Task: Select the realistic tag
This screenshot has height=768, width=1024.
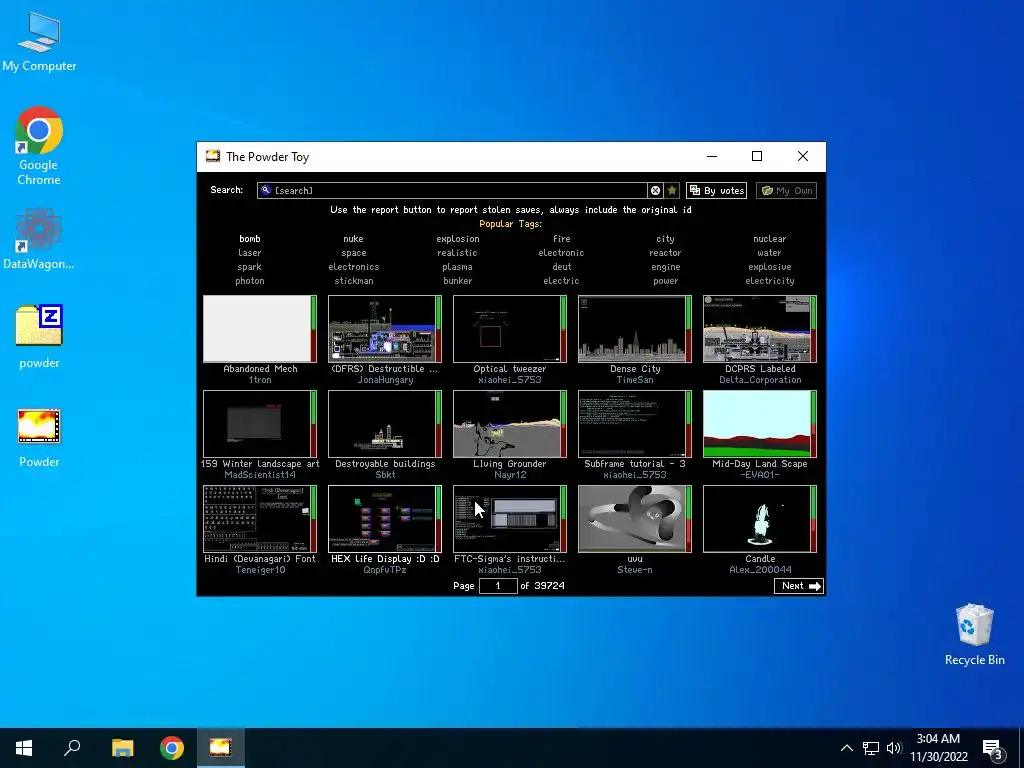Action: [x=457, y=253]
